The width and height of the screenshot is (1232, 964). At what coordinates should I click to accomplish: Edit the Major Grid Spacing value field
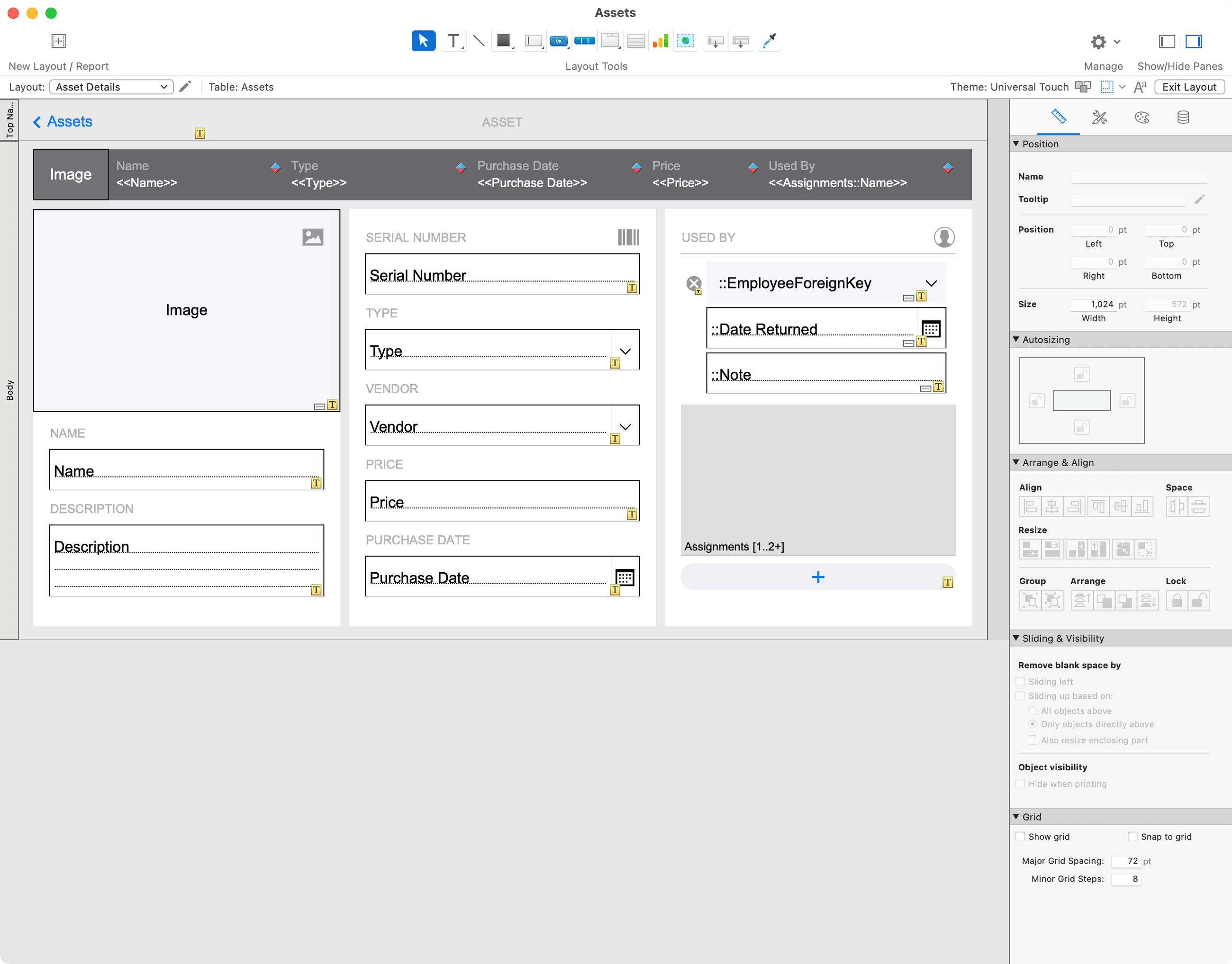coord(1127,861)
